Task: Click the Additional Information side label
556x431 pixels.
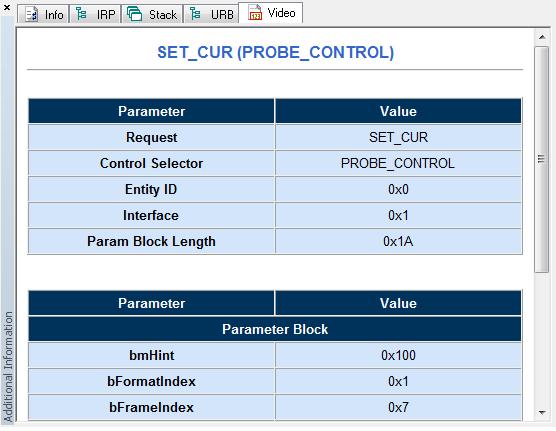Action: pos(8,366)
